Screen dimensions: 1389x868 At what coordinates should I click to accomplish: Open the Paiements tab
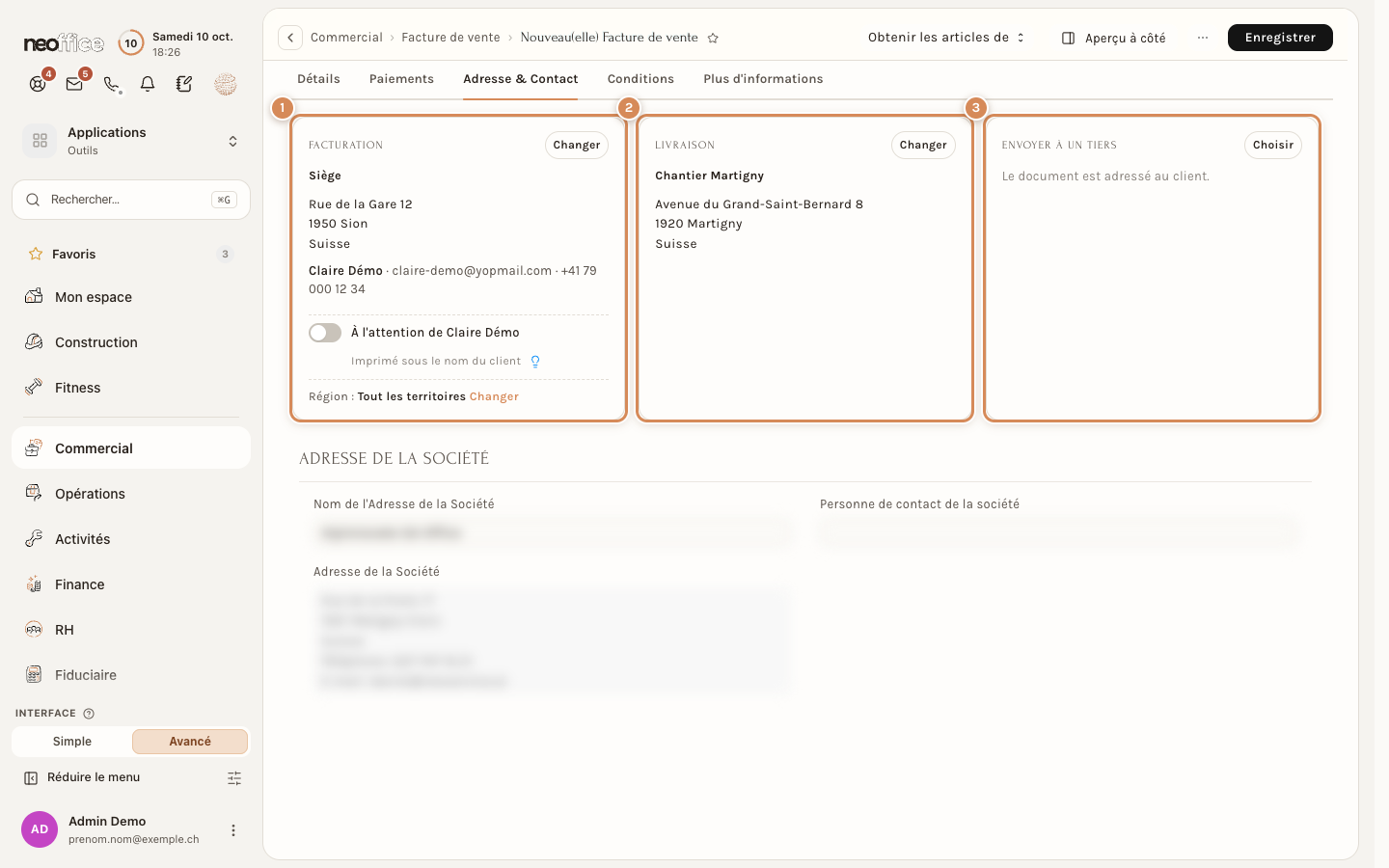(x=401, y=79)
